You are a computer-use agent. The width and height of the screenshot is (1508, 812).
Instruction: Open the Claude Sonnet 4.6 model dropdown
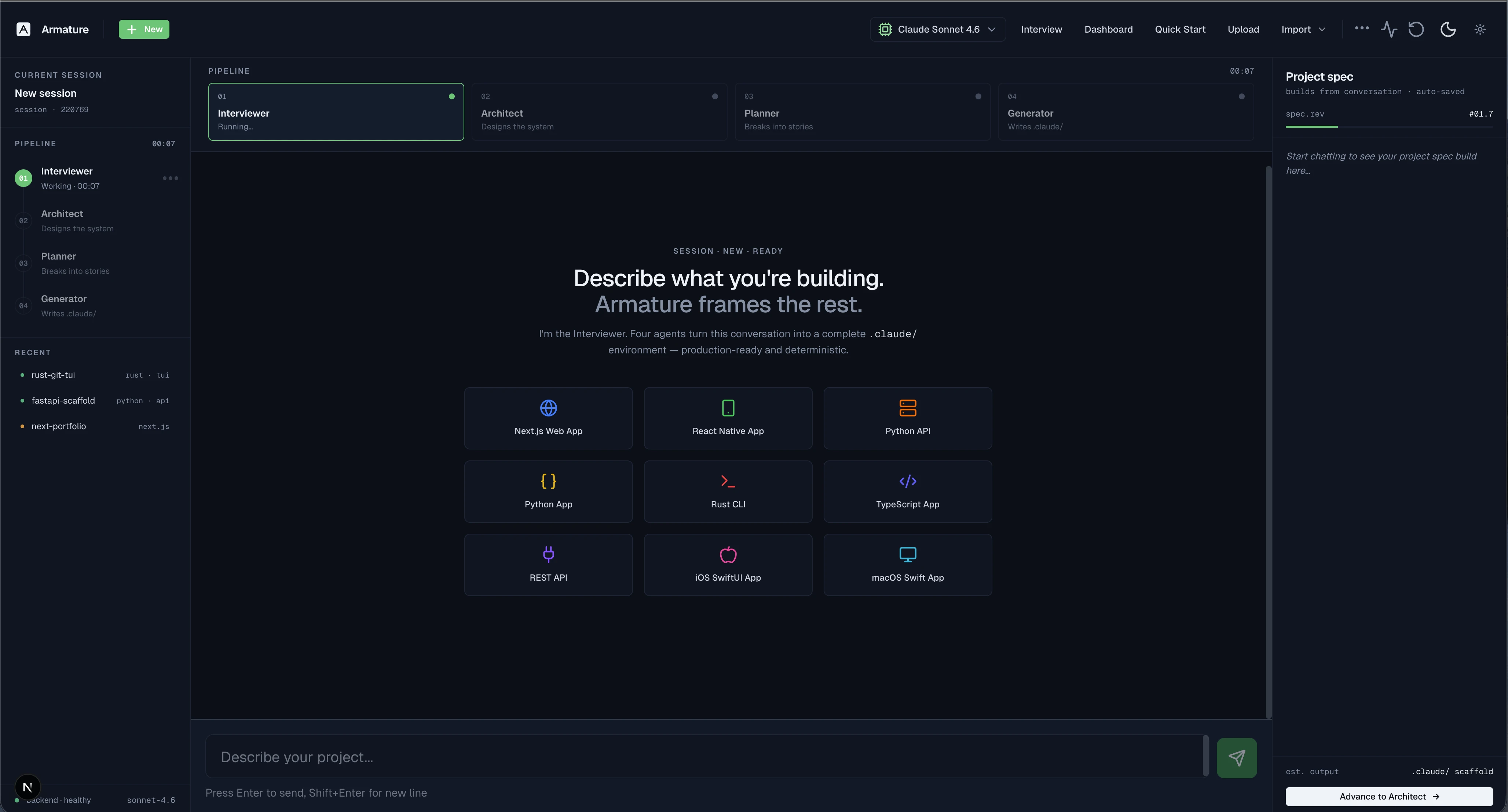pos(937,29)
